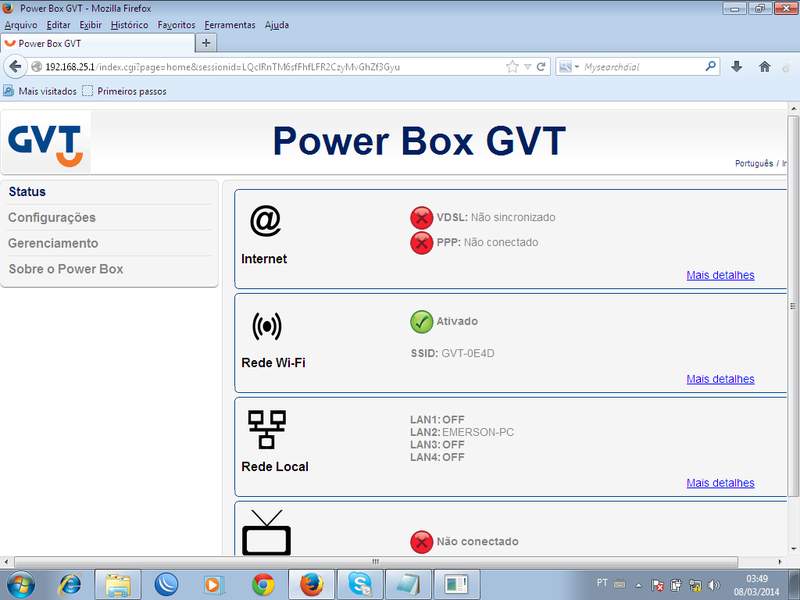The image size is (800, 600).
Task: Open Gerenciamento in the sidebar
Action: tap(53, 243)
